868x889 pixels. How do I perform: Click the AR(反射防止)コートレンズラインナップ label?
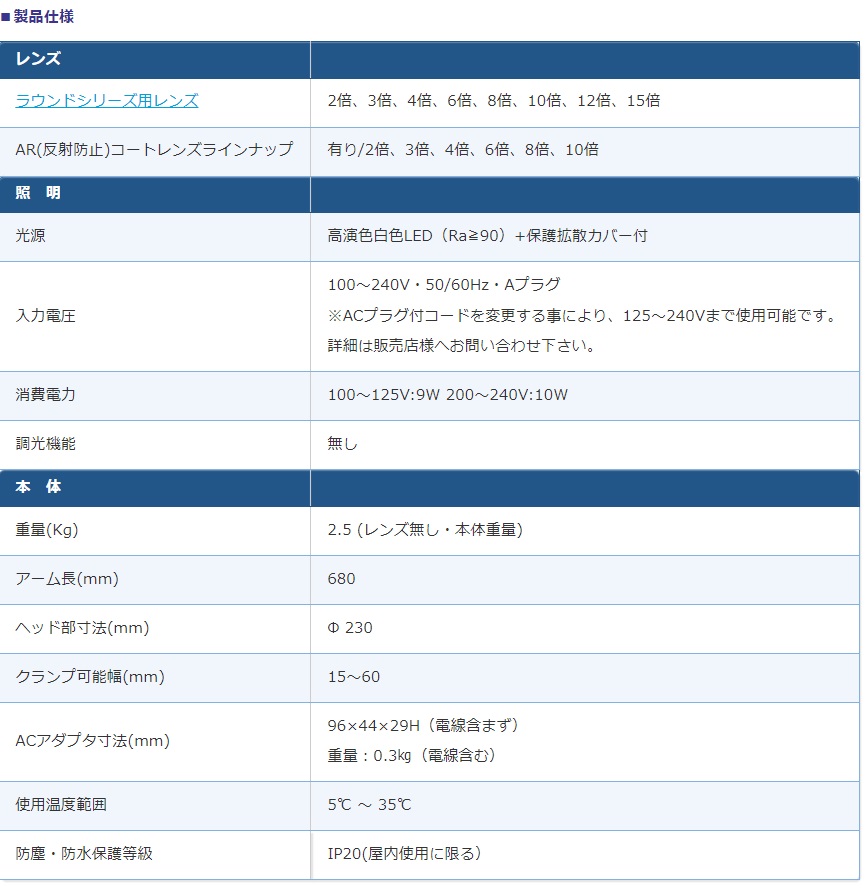click(154, 149)
